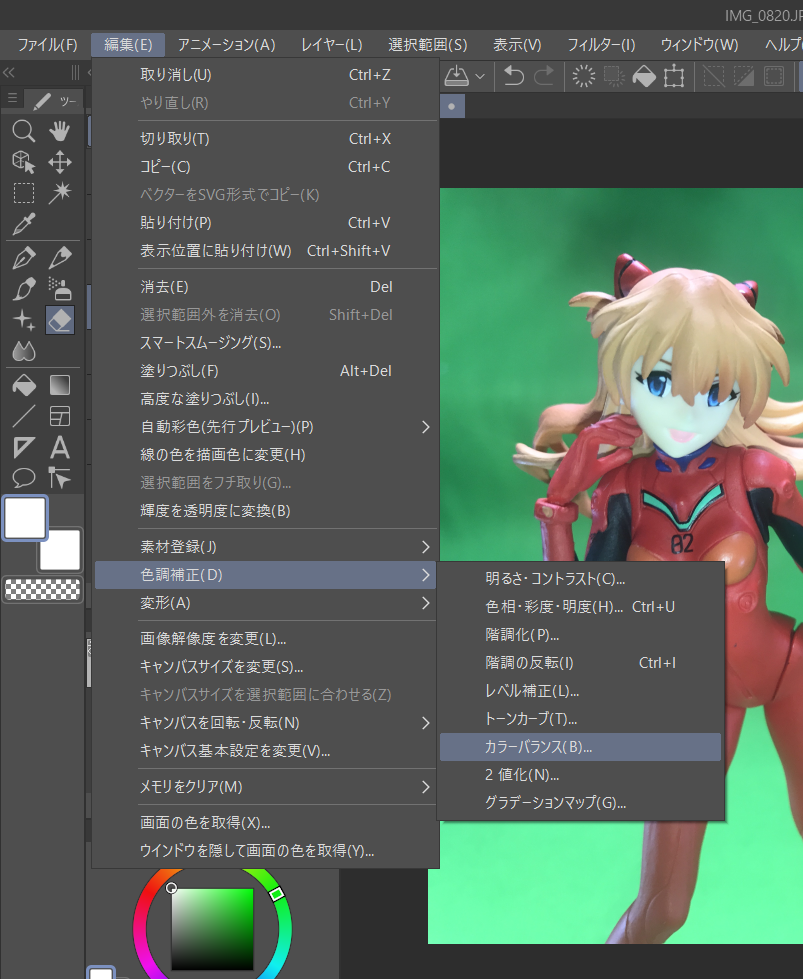Expand the 素材登録(J) submenu
803x979 pixels.
(266, 547)
